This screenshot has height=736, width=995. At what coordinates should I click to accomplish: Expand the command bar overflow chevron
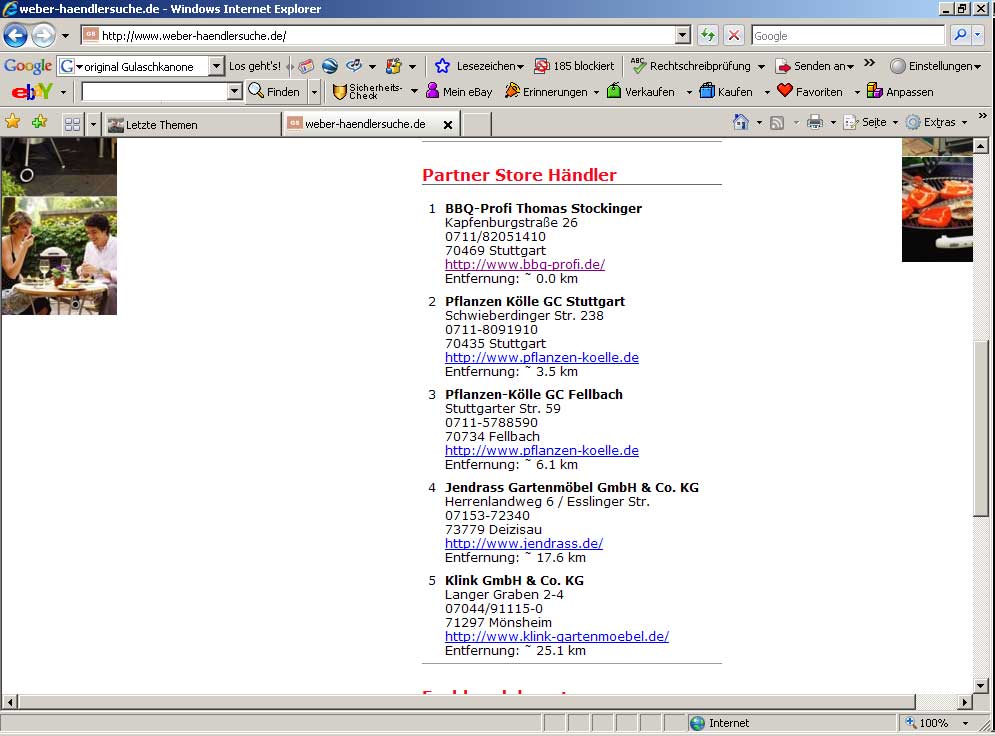[x=982, y=115]
